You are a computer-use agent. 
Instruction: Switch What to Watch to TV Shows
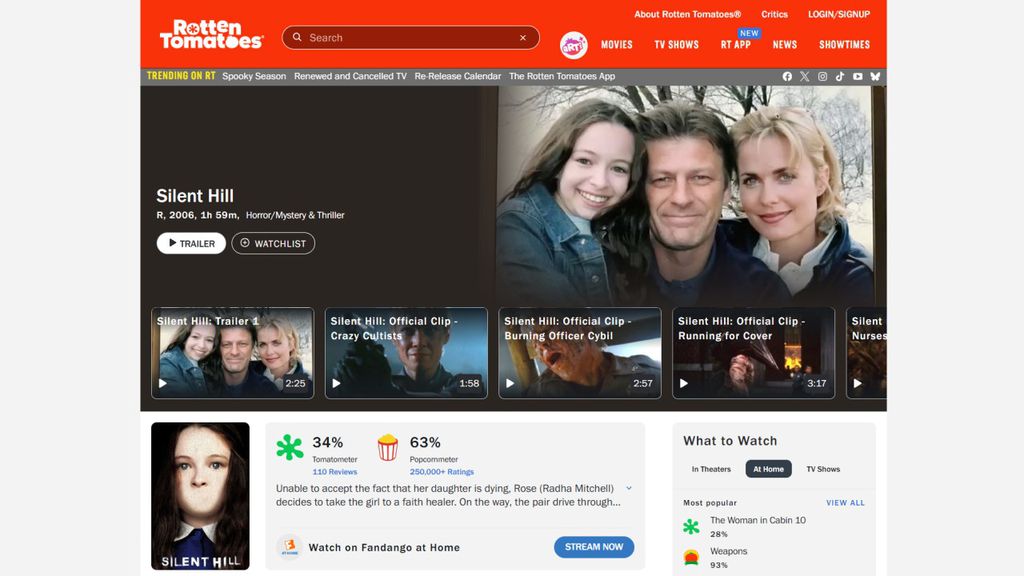(823, 469)
